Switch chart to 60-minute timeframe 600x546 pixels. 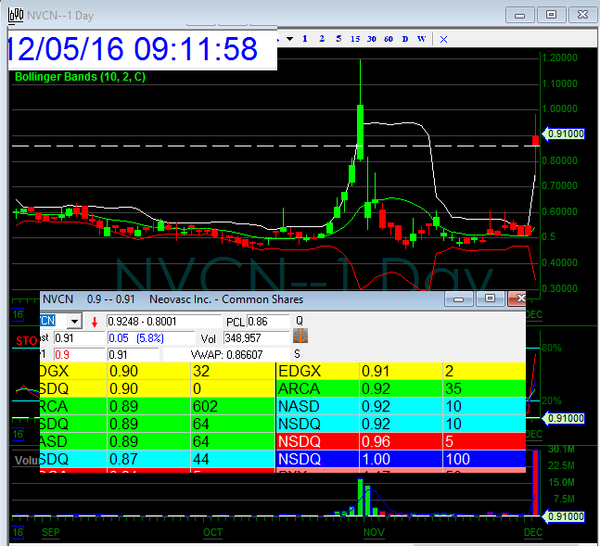388,39
